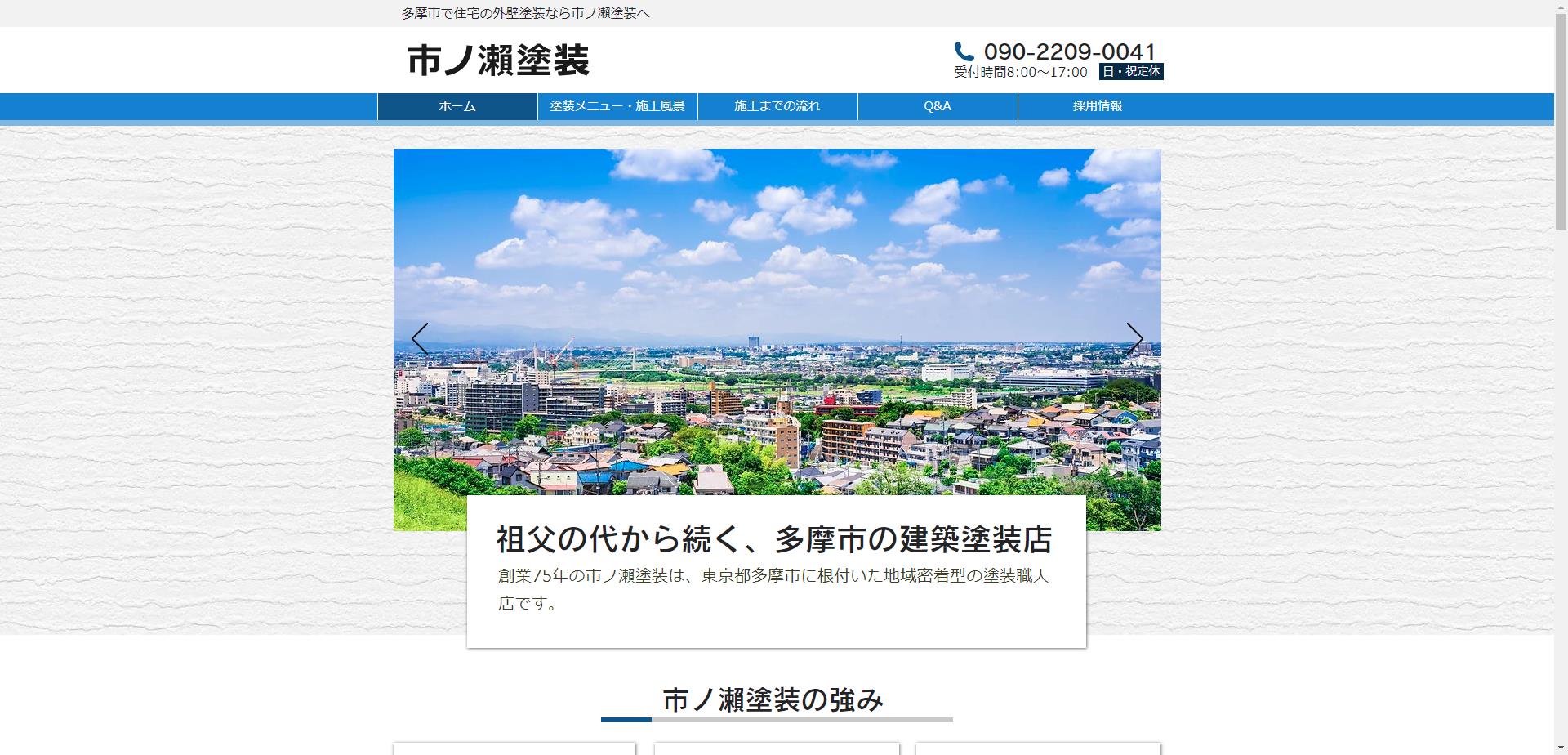Open the Q&A section
The image size is (1568, 755).
[937, 105]
